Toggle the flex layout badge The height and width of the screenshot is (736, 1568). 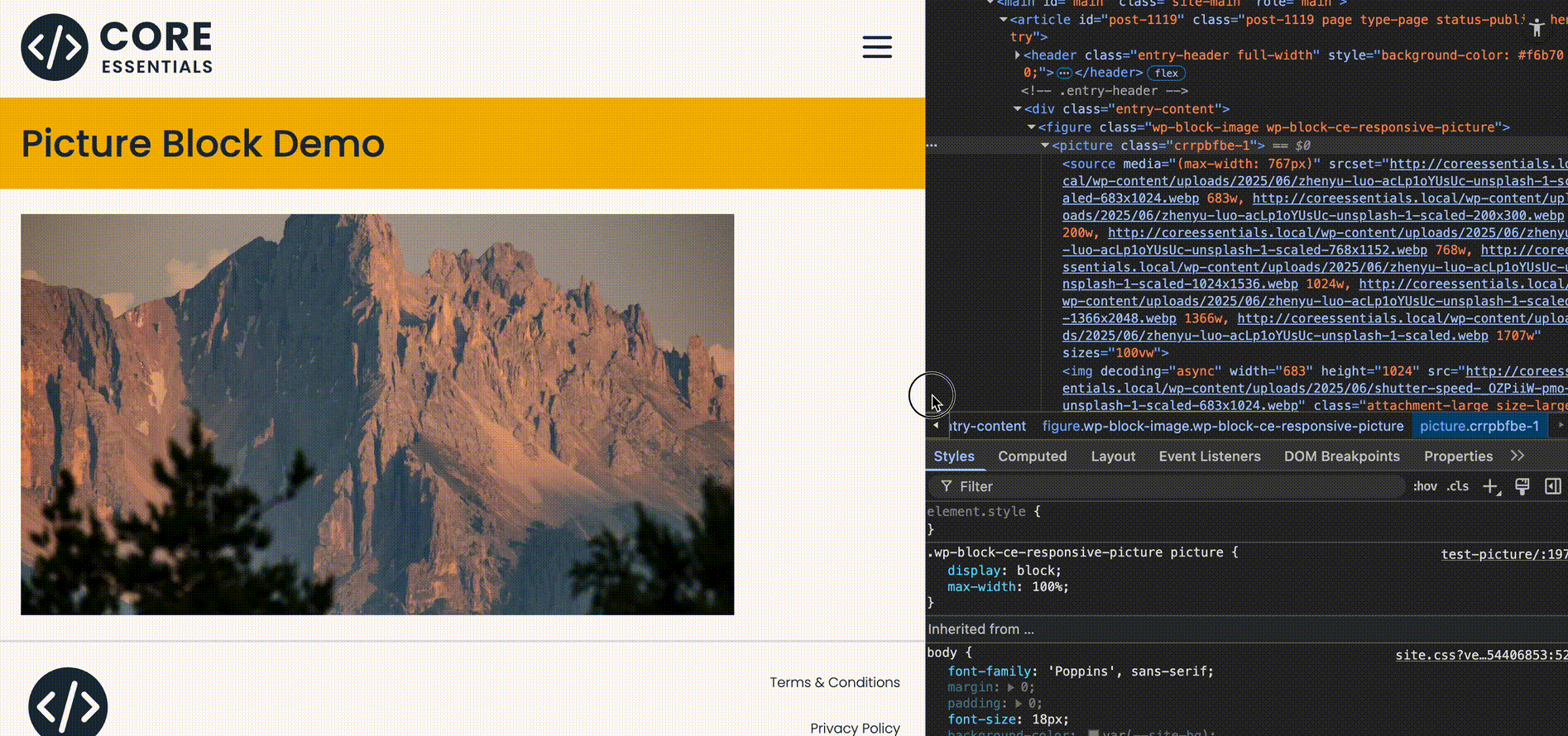click(1167, 73)
